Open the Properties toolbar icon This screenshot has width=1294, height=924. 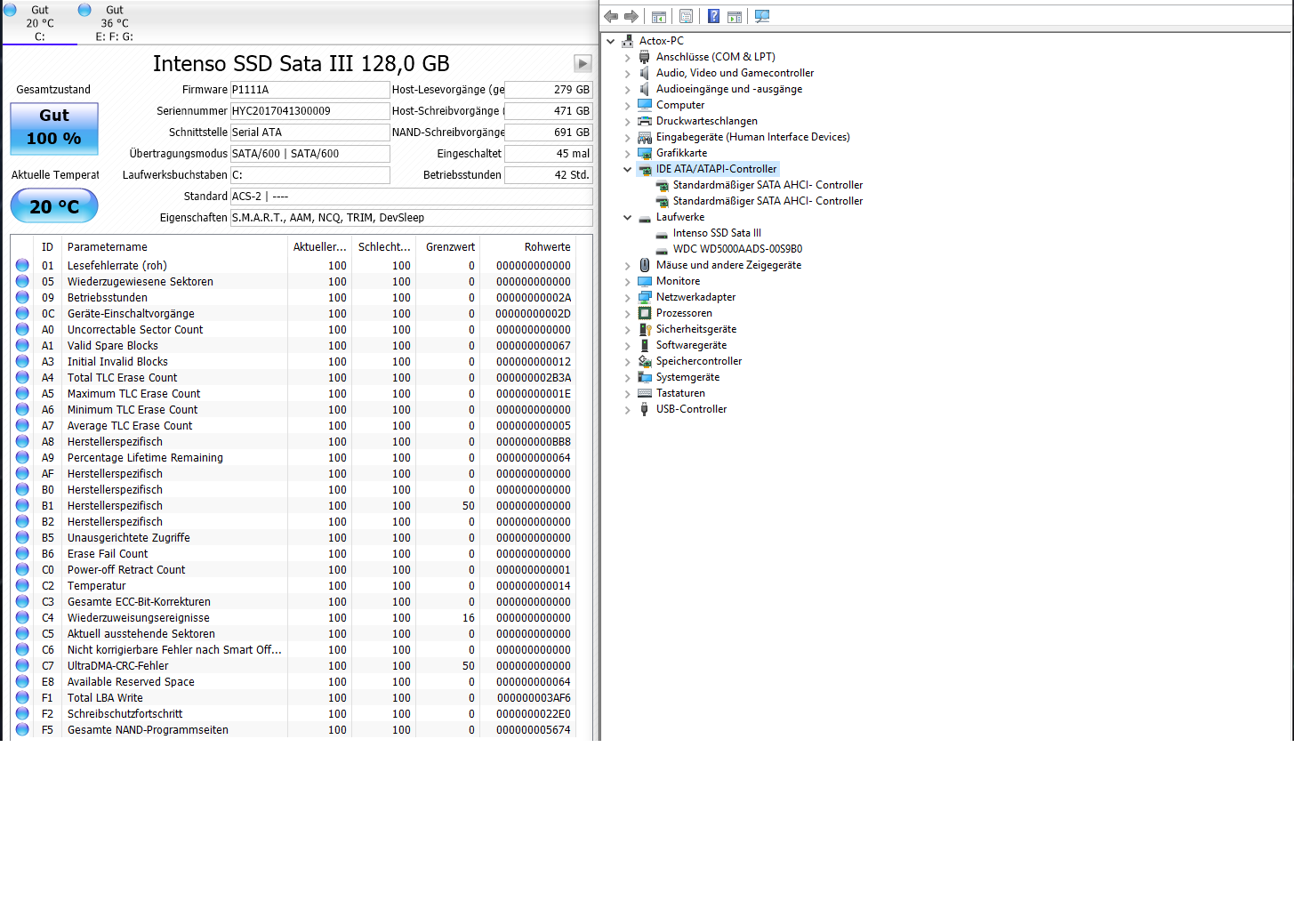687,16
